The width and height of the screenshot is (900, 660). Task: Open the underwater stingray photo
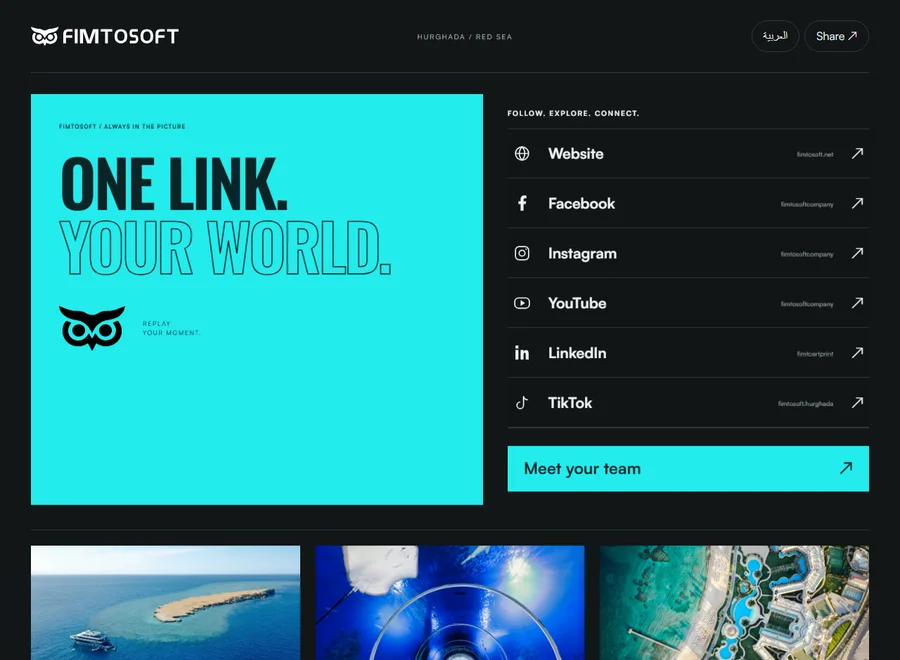coord(450,603)
